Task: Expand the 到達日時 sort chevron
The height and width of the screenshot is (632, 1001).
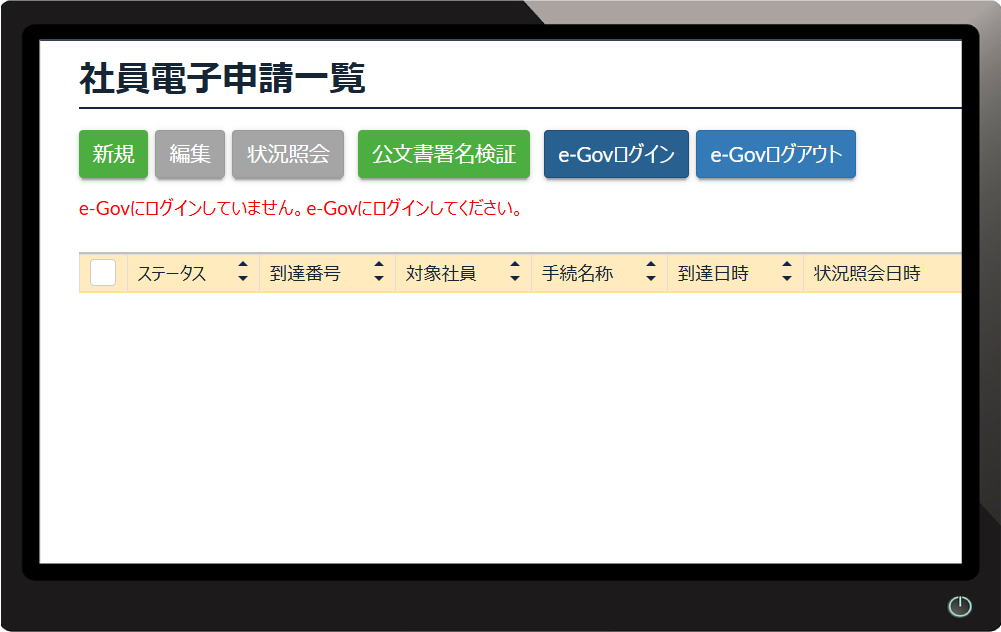Action: 787,272
